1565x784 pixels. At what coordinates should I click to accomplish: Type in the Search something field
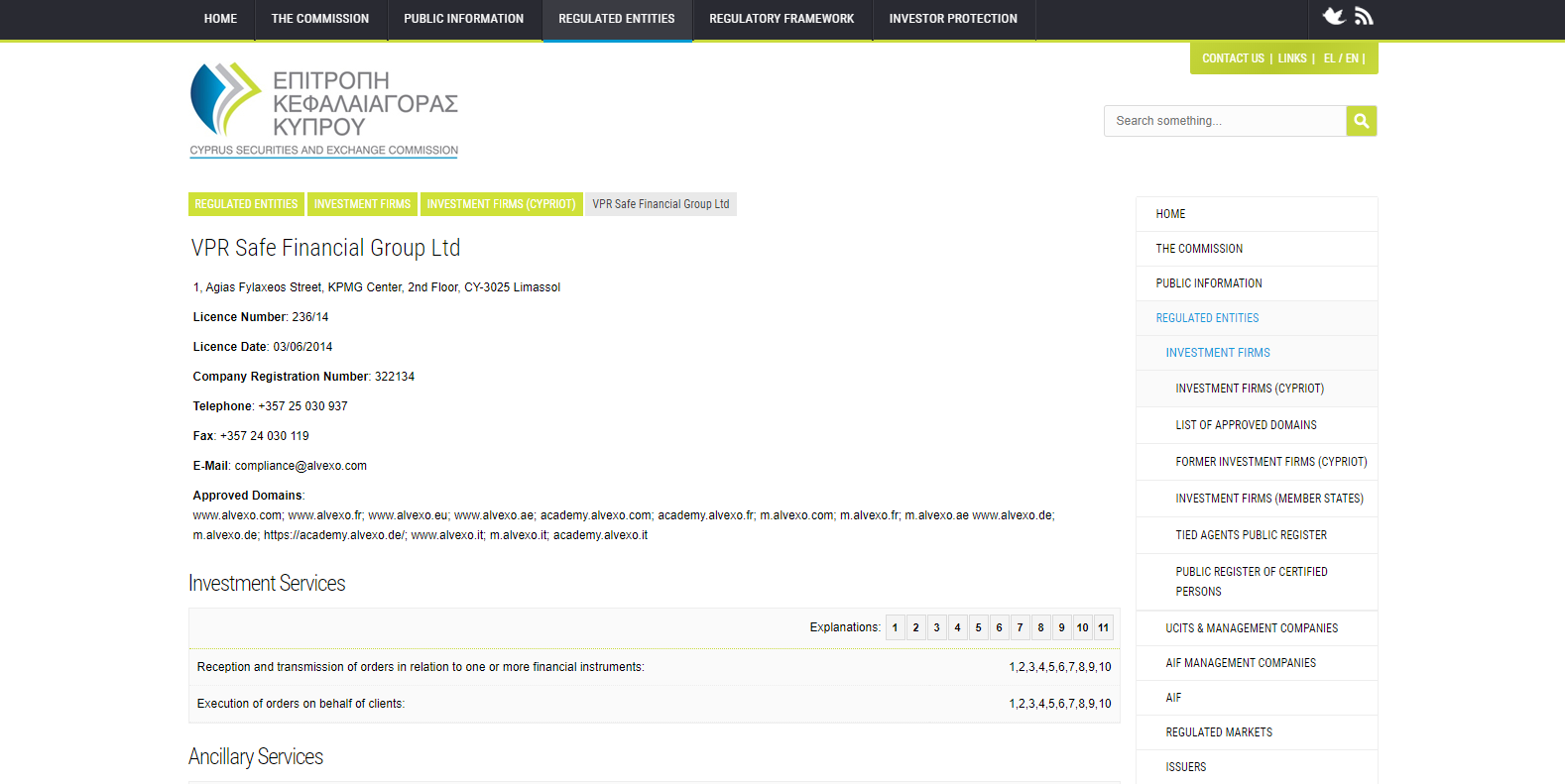(x=1225, y=121)
